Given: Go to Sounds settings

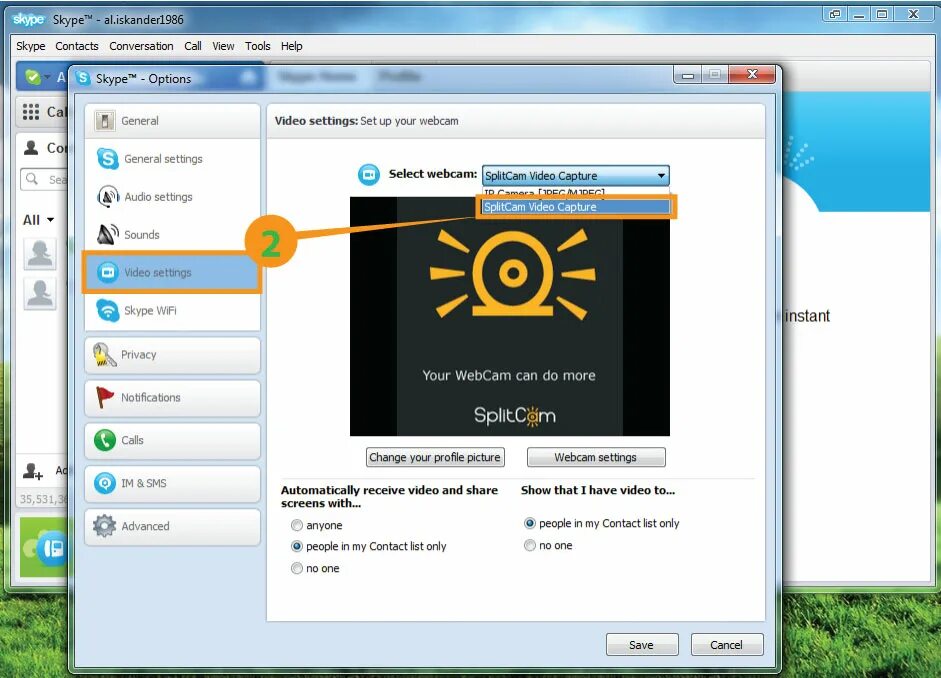Looking at the screenshot, I should click(x=172, y=235).
